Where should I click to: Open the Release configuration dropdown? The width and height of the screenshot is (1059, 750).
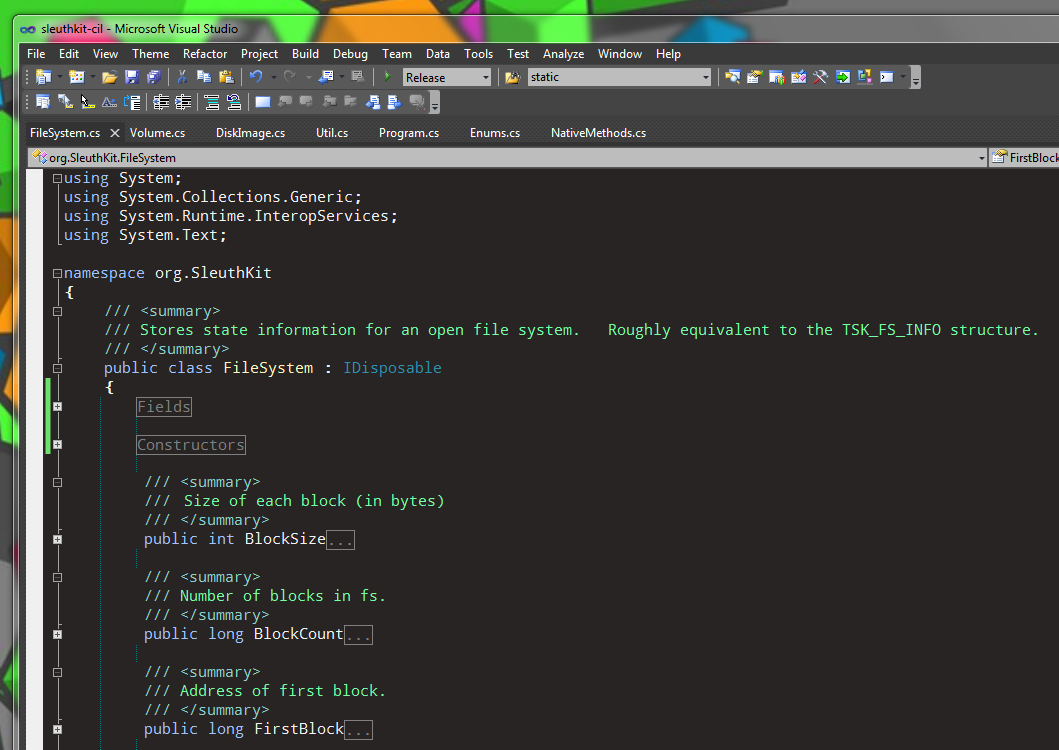click(486, 77)
